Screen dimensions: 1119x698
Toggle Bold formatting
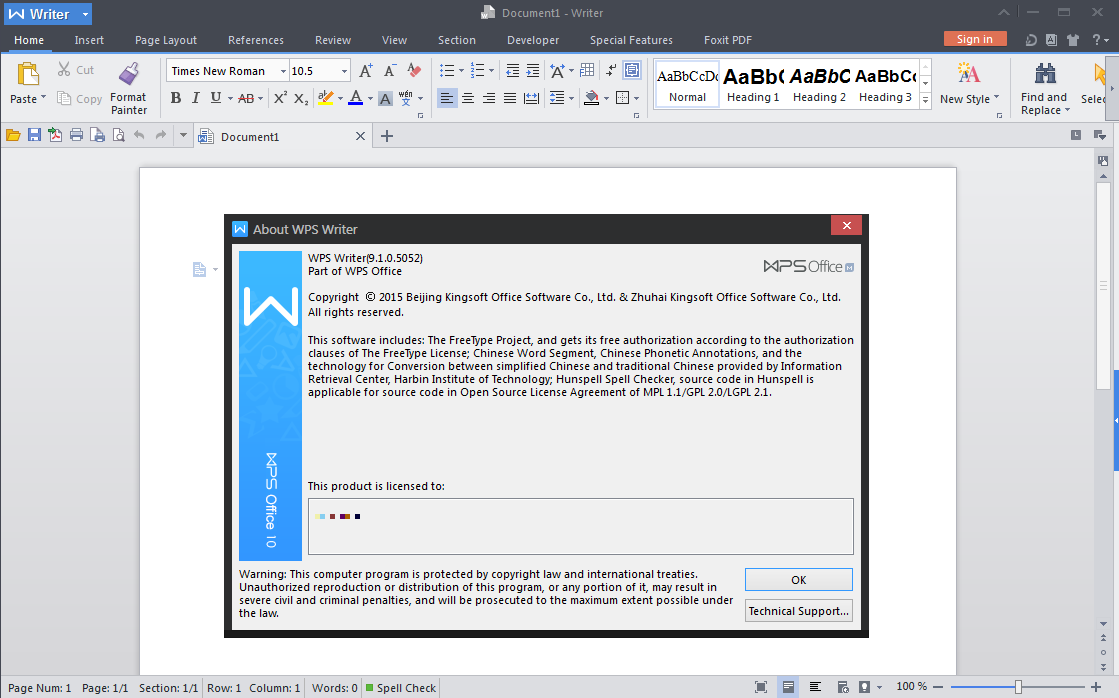coord(176,98)
